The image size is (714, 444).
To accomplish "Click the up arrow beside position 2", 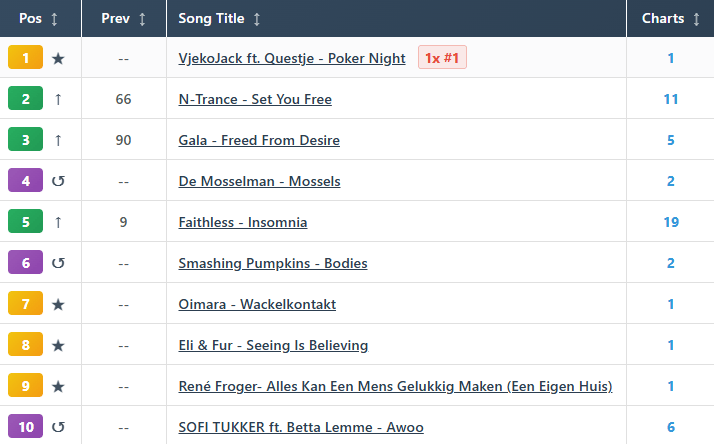I will (x=58, y=99).
